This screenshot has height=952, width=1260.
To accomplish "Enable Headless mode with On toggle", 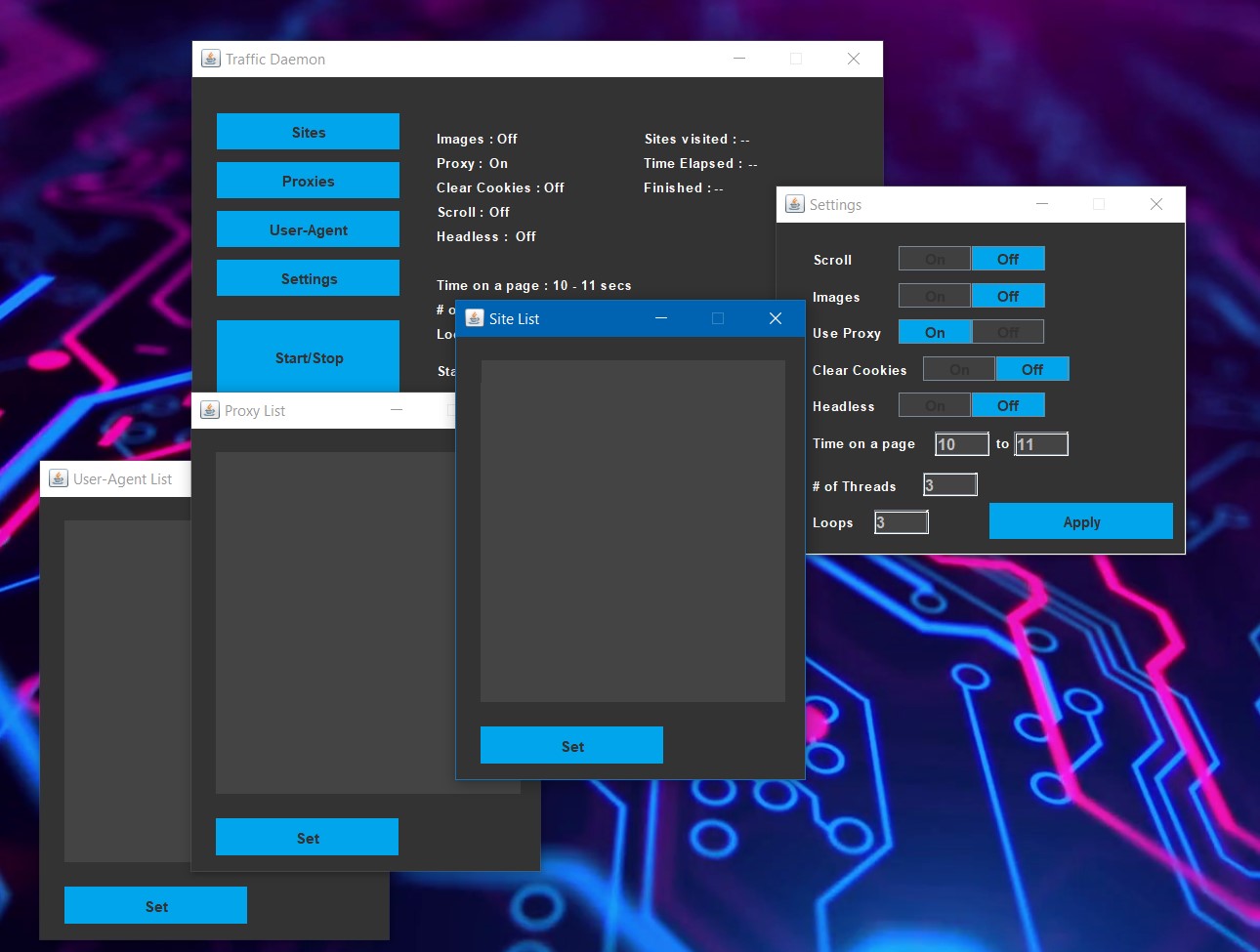I will click(x=935, y=405).
